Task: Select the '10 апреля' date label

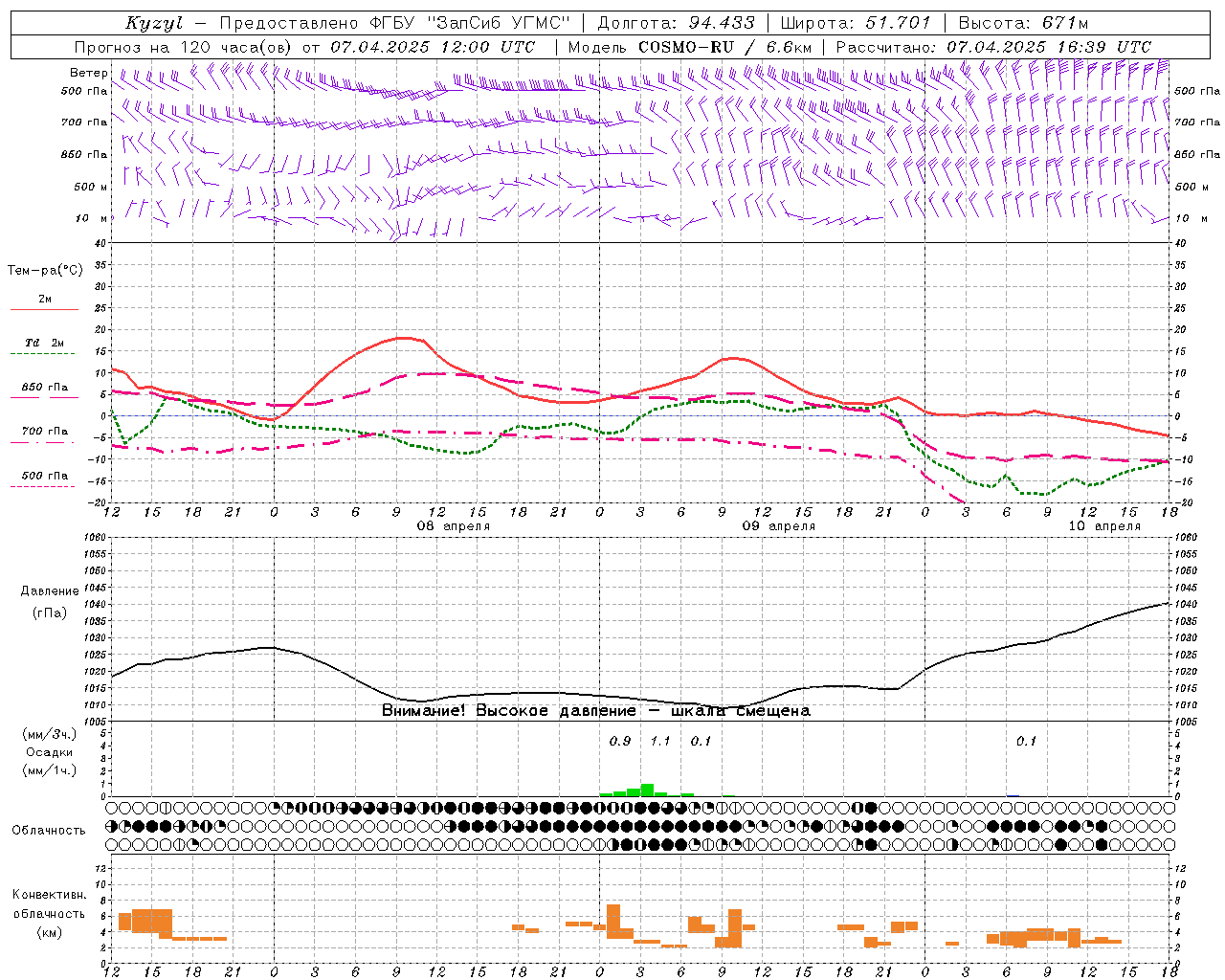Action: coord(1104,526)
